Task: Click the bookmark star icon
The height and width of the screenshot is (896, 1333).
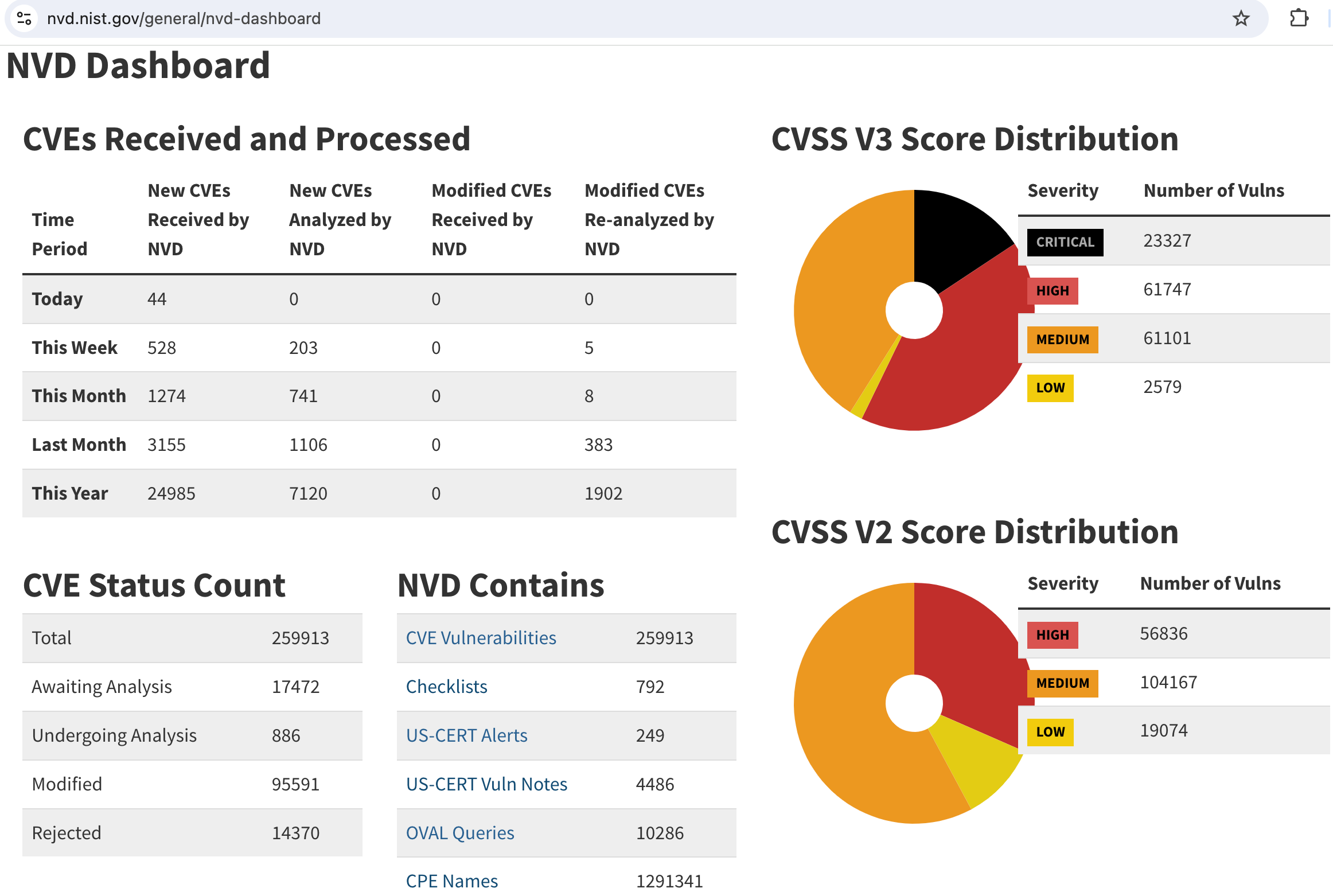Action: pyautogui.click(x=1241, y=18)
